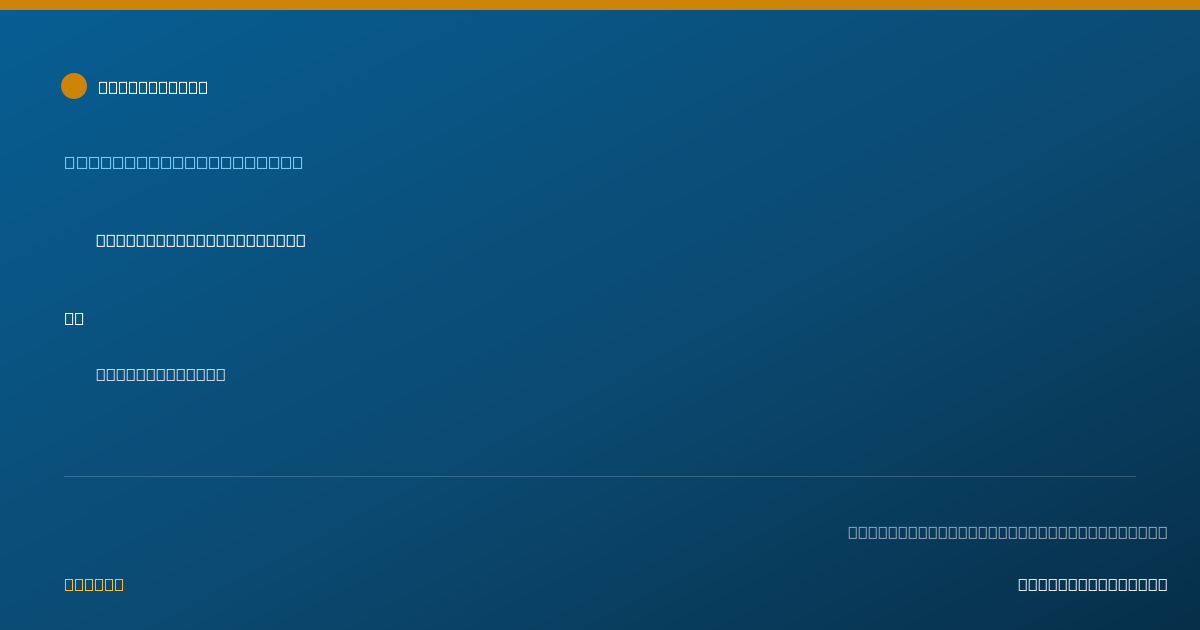Click the thin horizontal divider line
This screenshot has width=1200, height=630.
pyautogui.click(x=600, y=476)
